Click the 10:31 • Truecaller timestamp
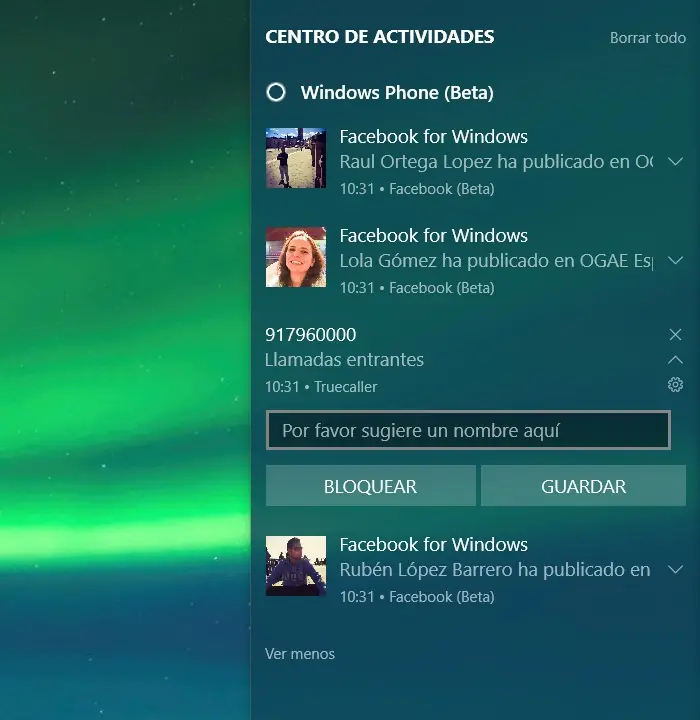This screenshot has height=720, width=700. click(x=321, y=387)
